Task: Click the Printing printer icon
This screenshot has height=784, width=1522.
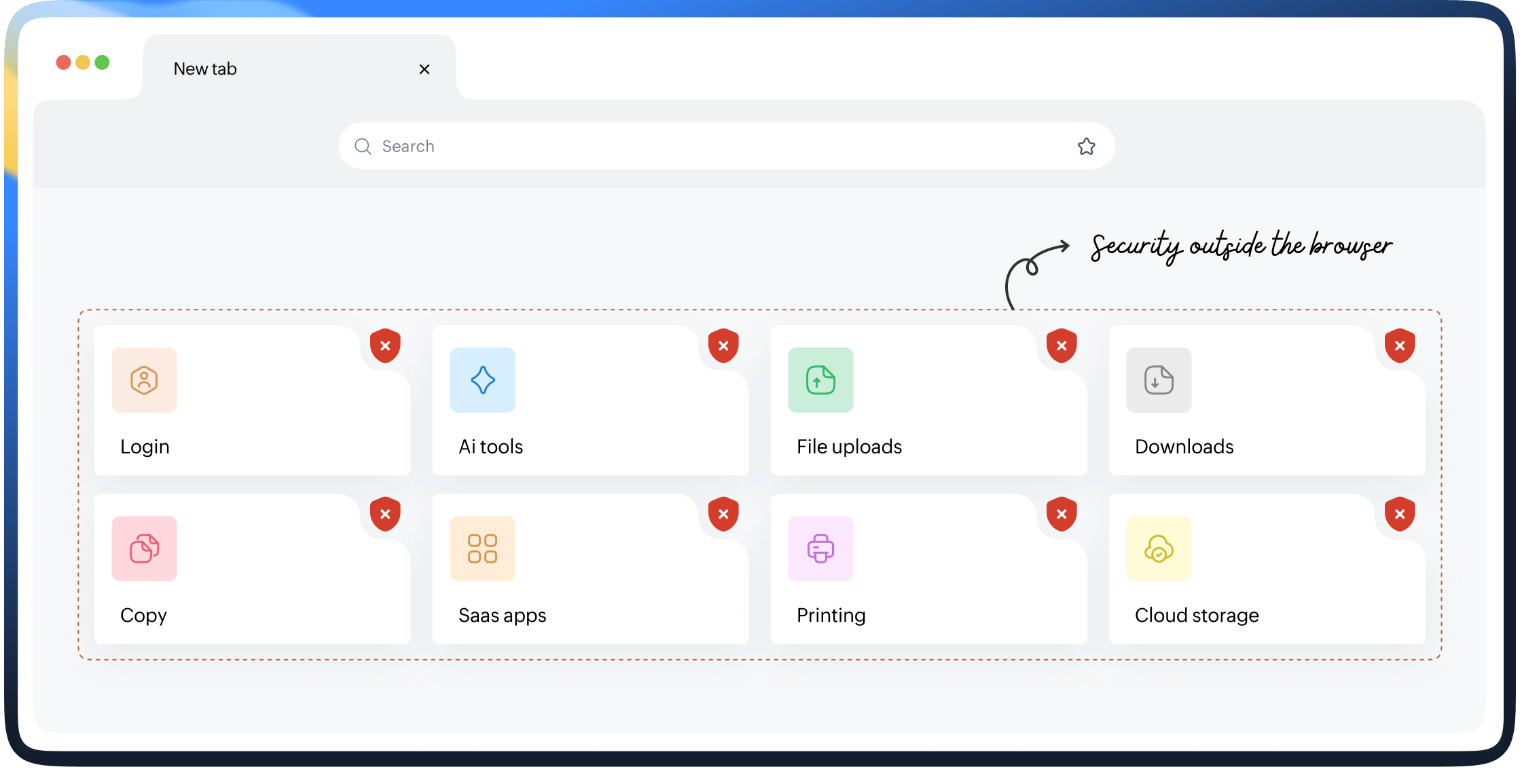Action: (x=820, y=548)
